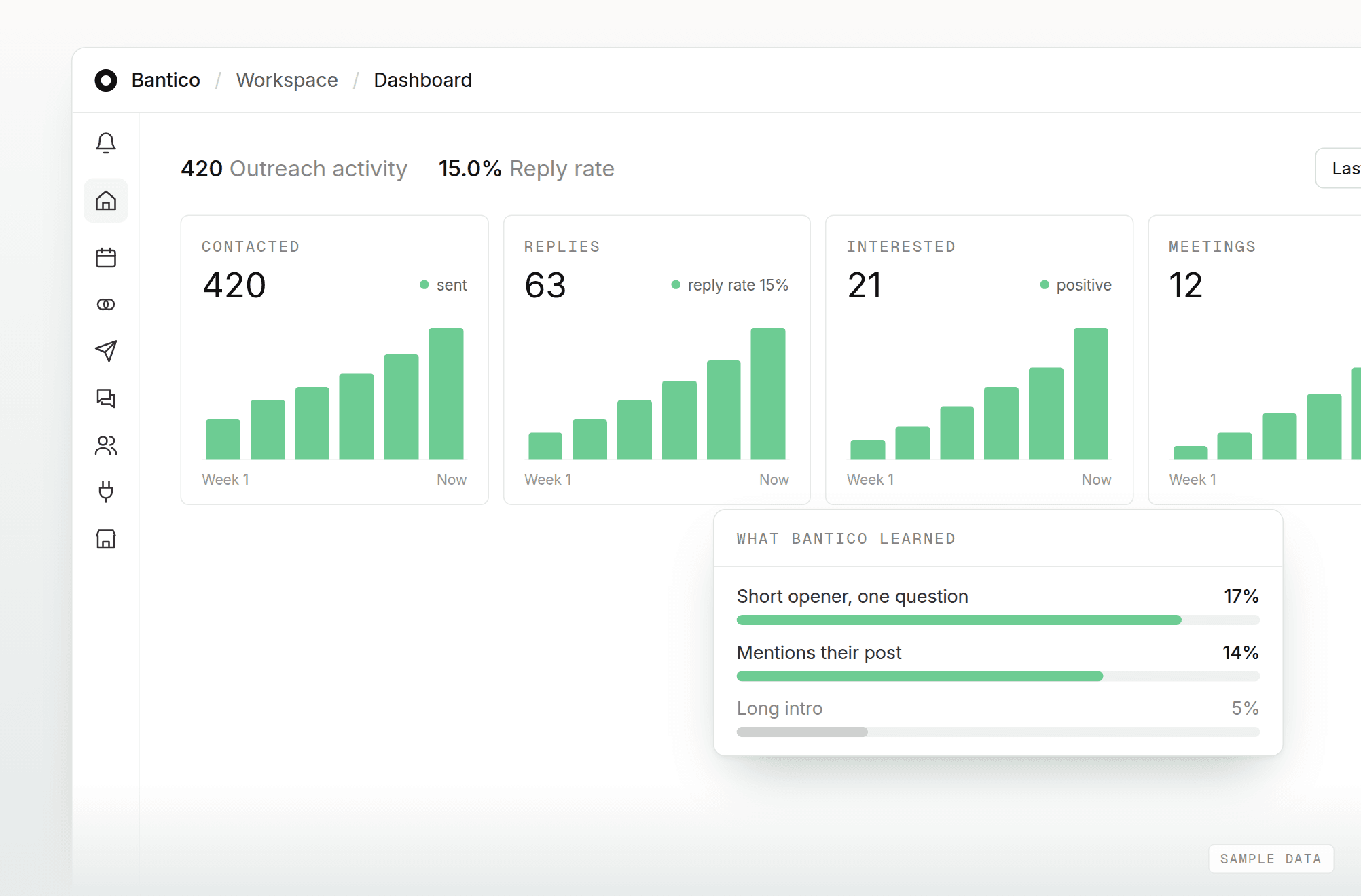The image size is (1361, 896).
Task: Click the Short opener progress bar
Action: click(x=998, y=620)
